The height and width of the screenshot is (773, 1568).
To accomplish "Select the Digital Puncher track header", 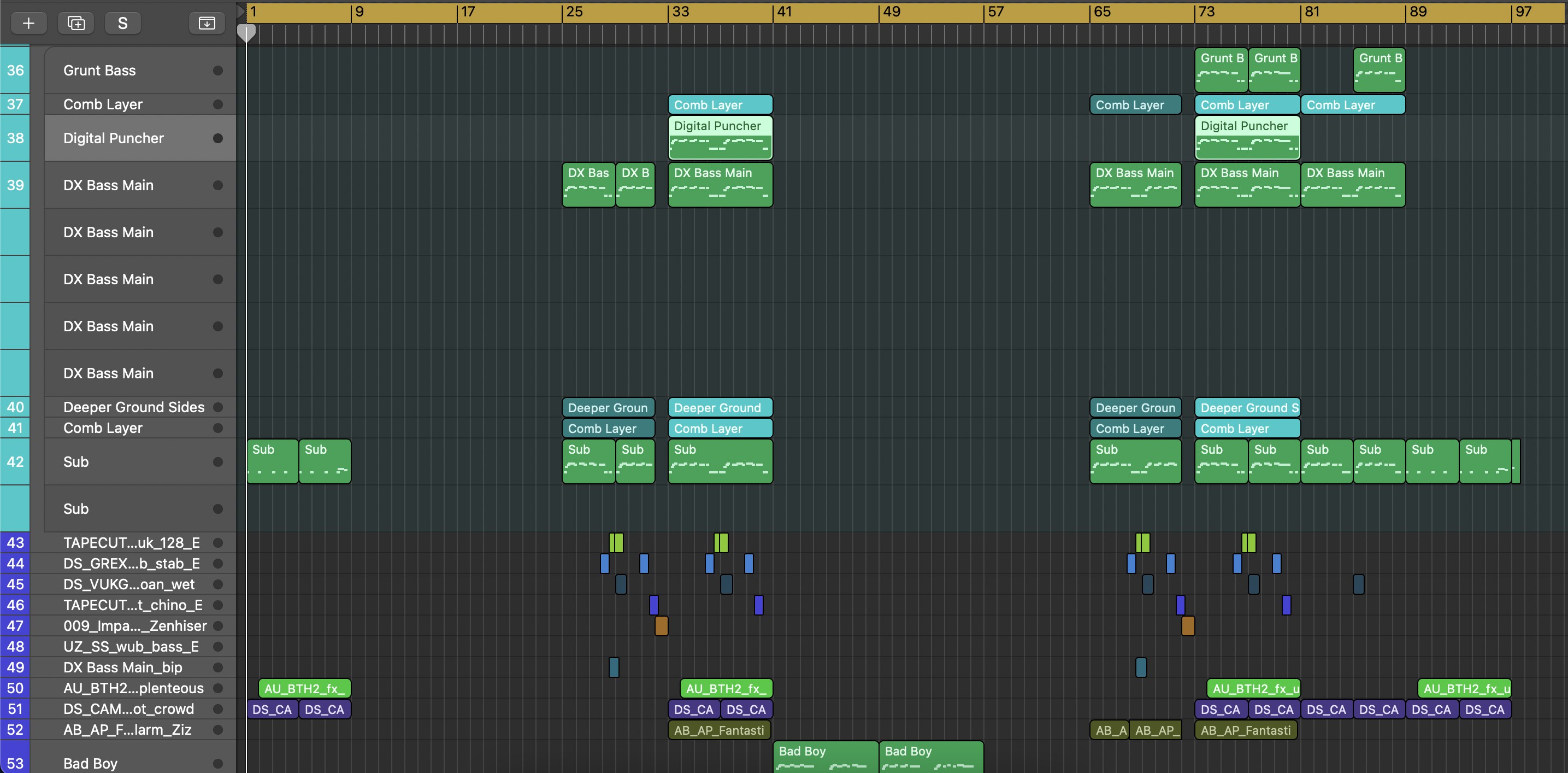I will tap(113, 138).
